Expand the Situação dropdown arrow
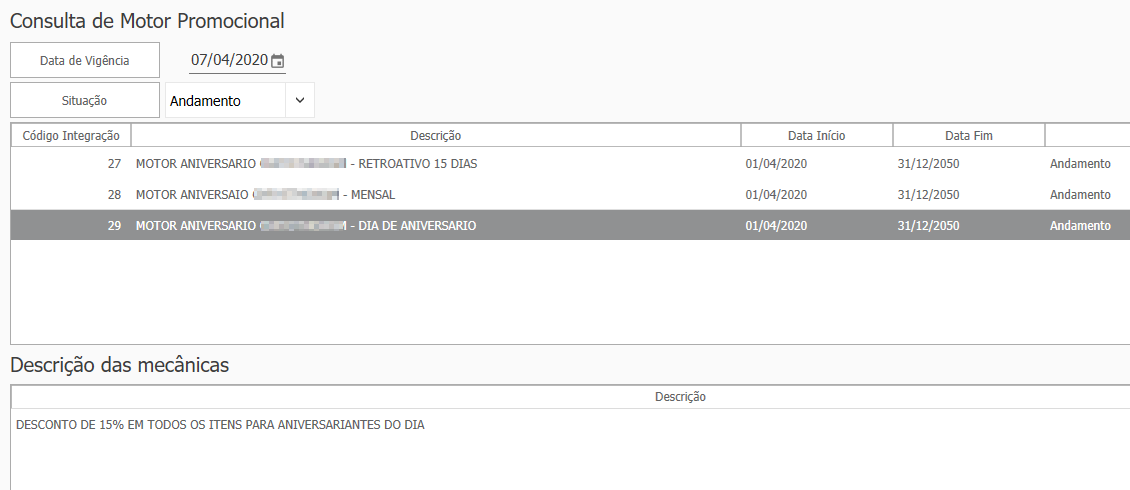1130x490 pixels. pos(299,100)
